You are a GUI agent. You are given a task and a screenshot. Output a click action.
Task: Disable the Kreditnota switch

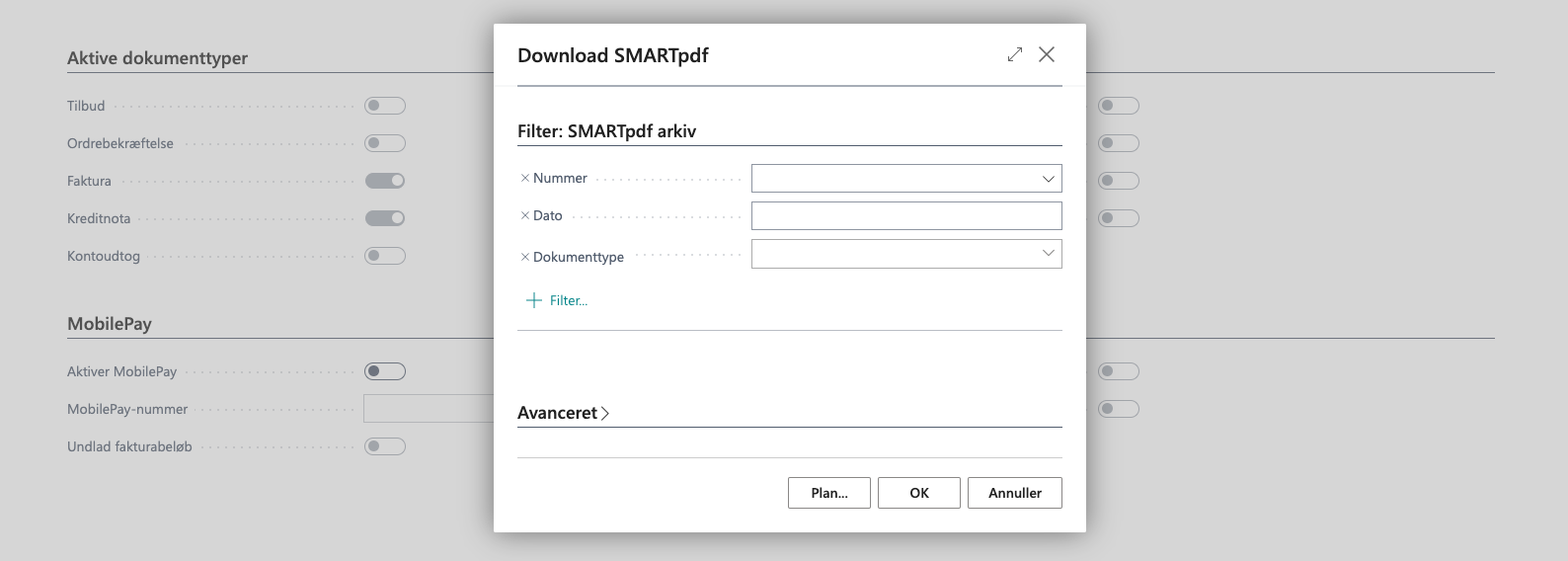tap(385, 218)
